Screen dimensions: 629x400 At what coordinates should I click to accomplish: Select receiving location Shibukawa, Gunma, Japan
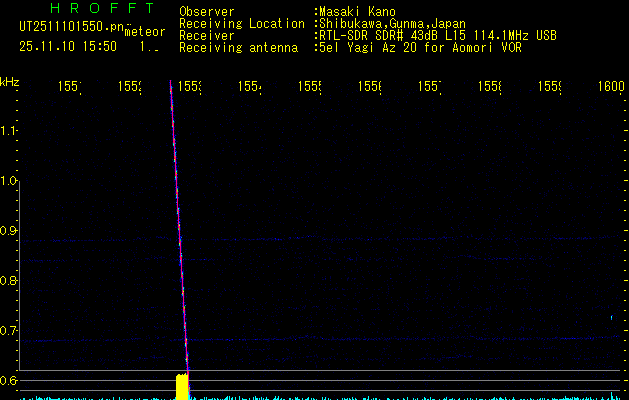[x=392, y=24]
